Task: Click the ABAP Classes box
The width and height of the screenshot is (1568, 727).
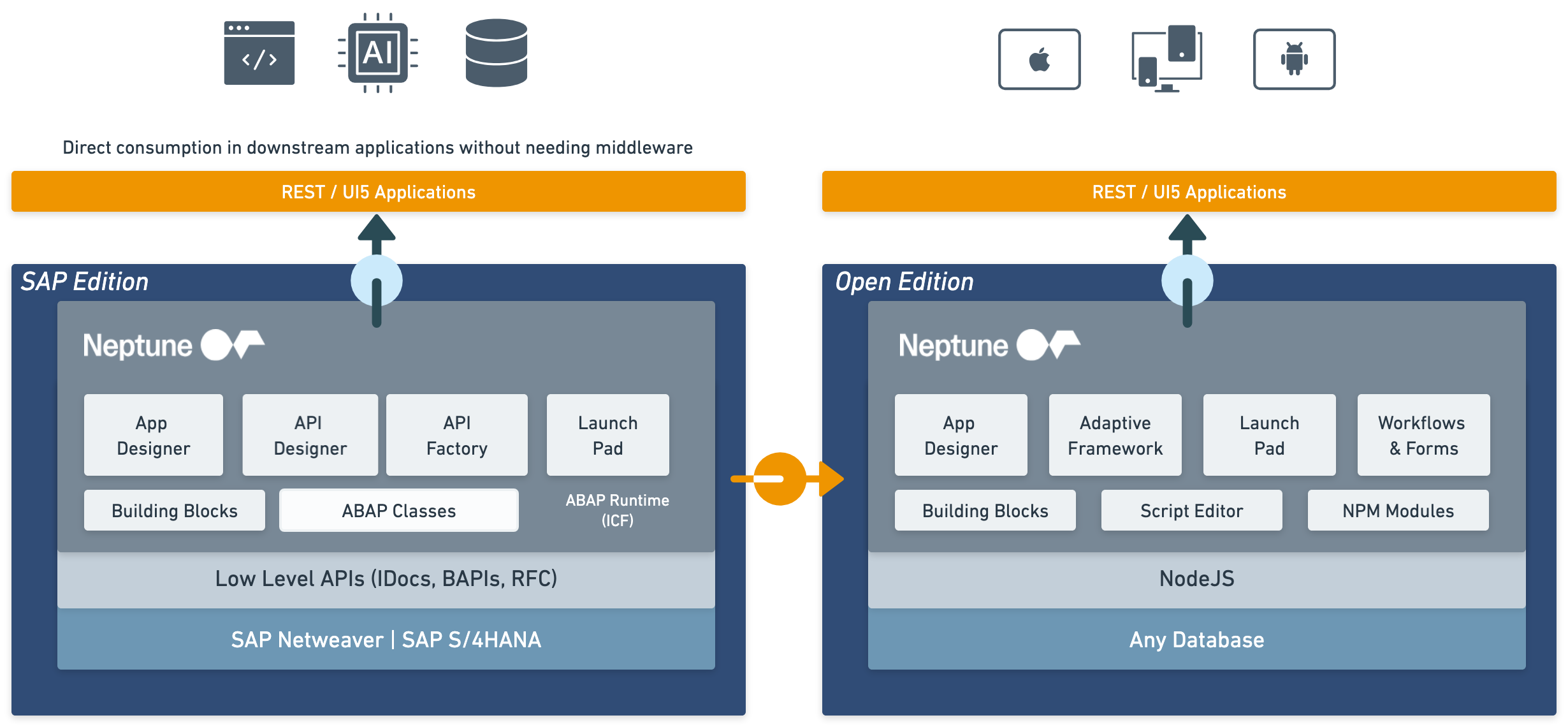Action: [399, 510]
